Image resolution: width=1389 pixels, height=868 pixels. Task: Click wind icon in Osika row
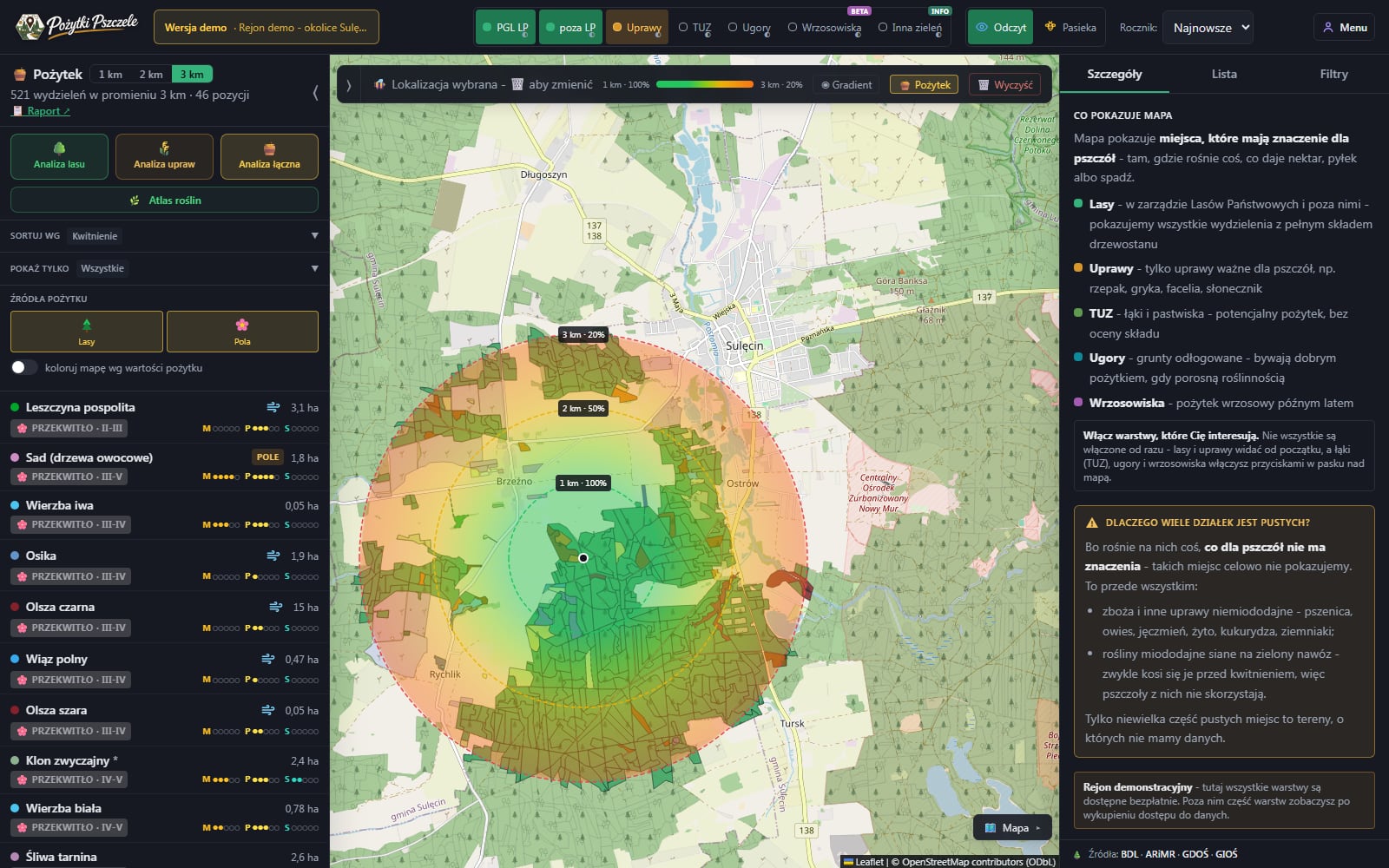(273, 556)
